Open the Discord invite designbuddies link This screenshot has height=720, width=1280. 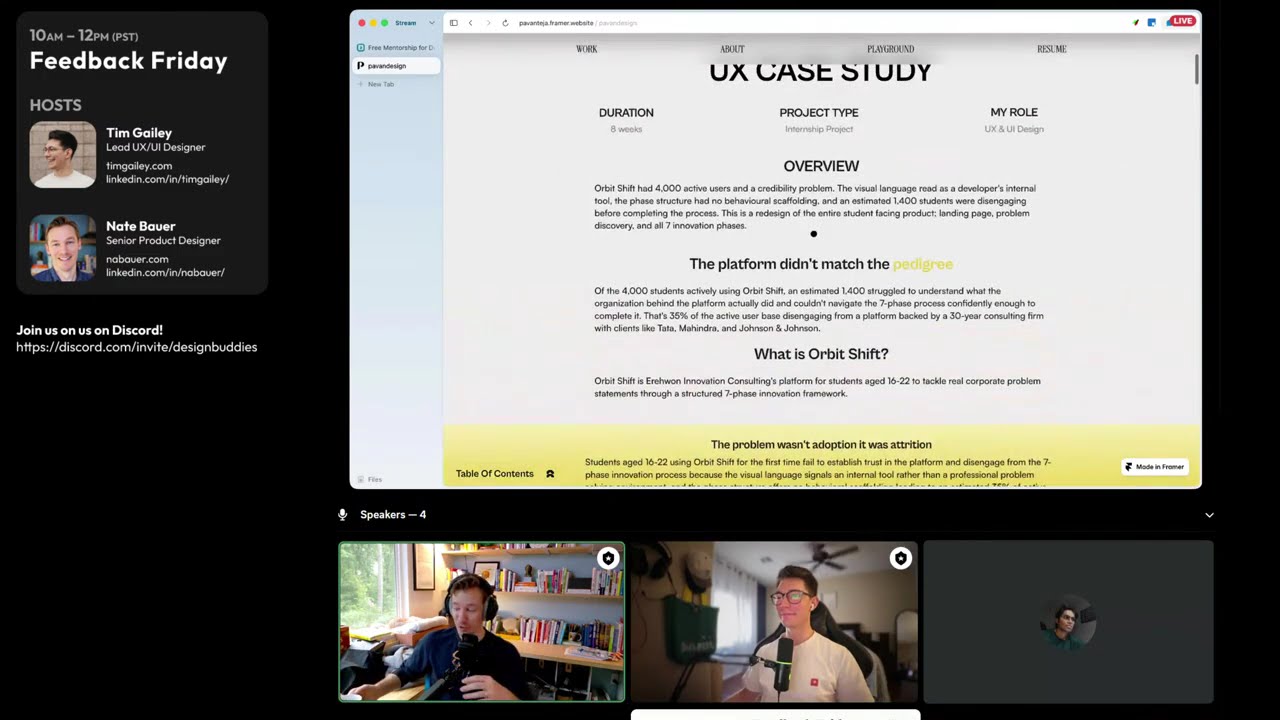point(137,347)
